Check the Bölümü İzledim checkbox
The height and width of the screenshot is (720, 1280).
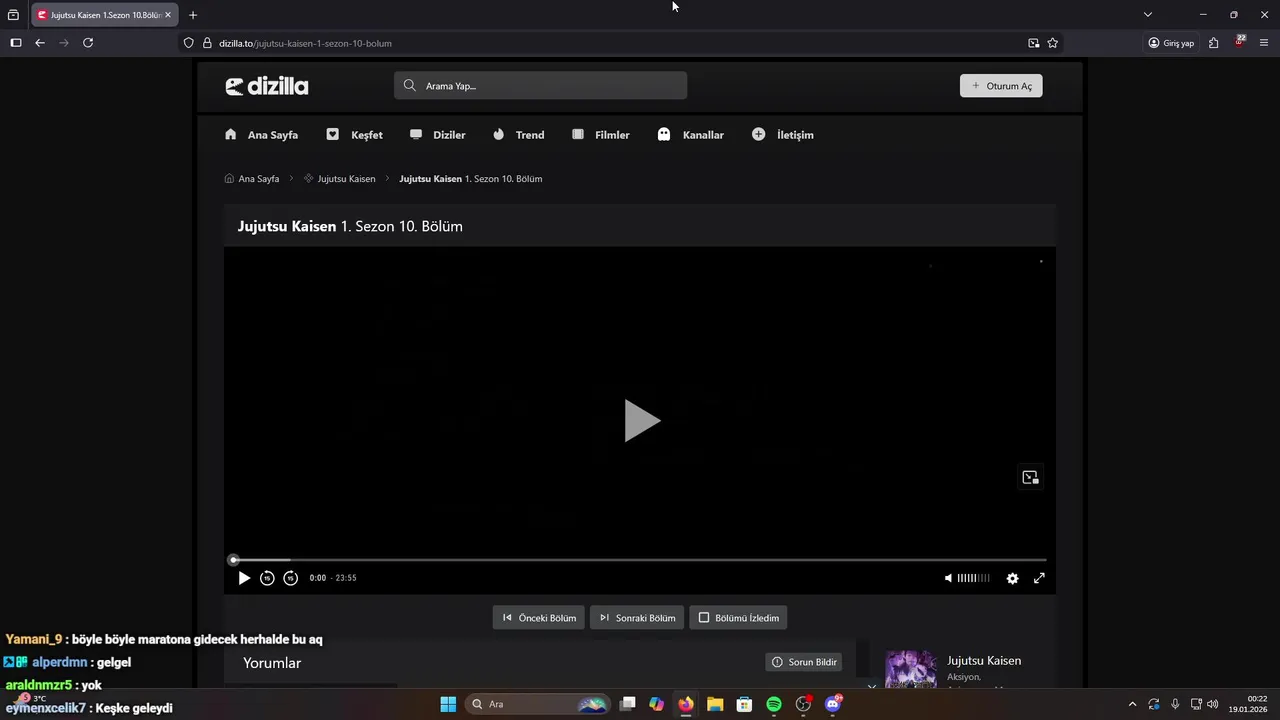click(x=704, y=618)
